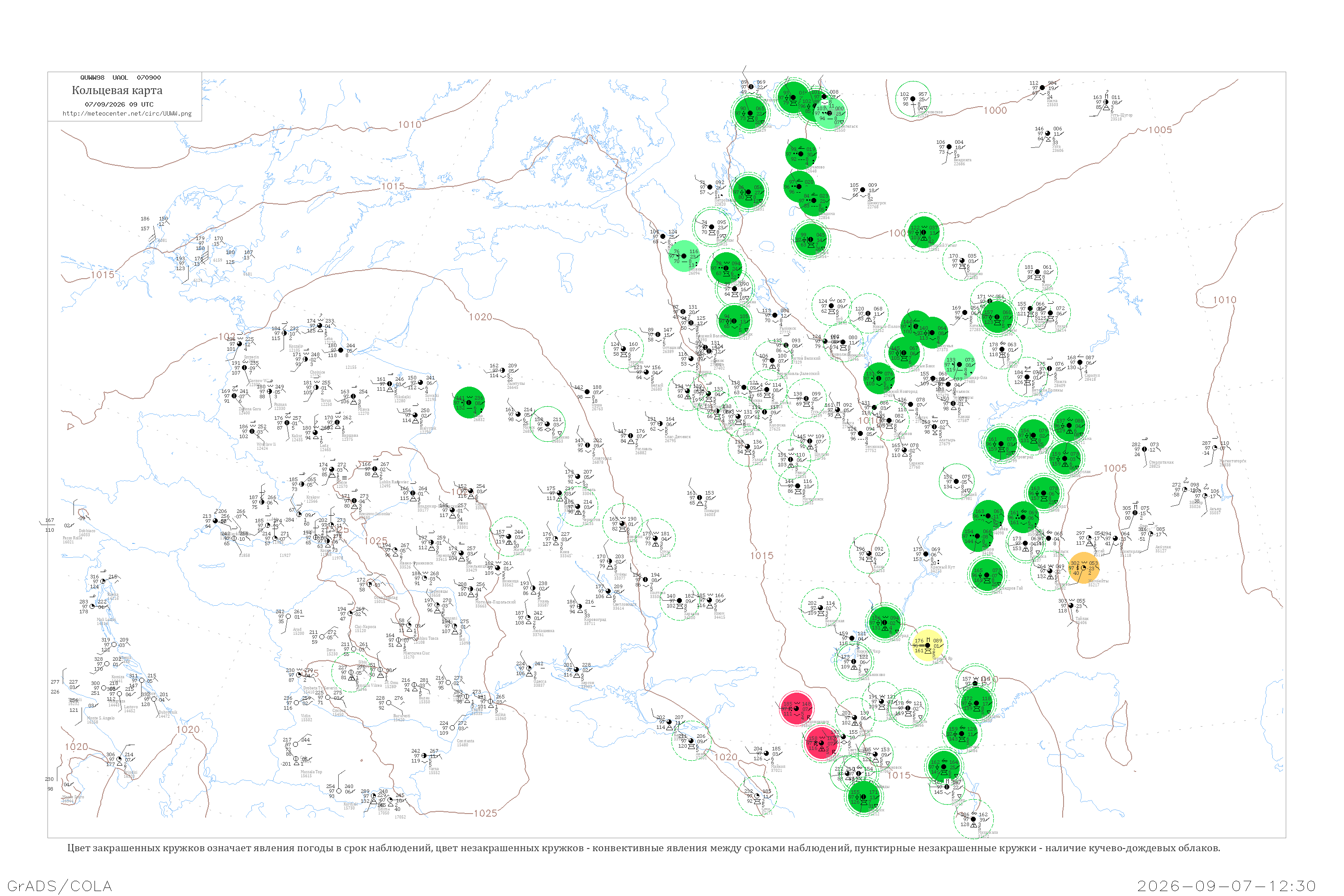Viewport: 1344px width, 896px height.
Task: Click the 07/09/2026 09 UTC date label
Action: point(119,104)
